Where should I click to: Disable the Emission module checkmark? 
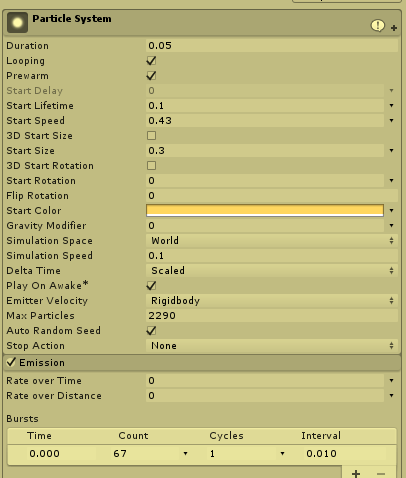(x=11, y=362)
